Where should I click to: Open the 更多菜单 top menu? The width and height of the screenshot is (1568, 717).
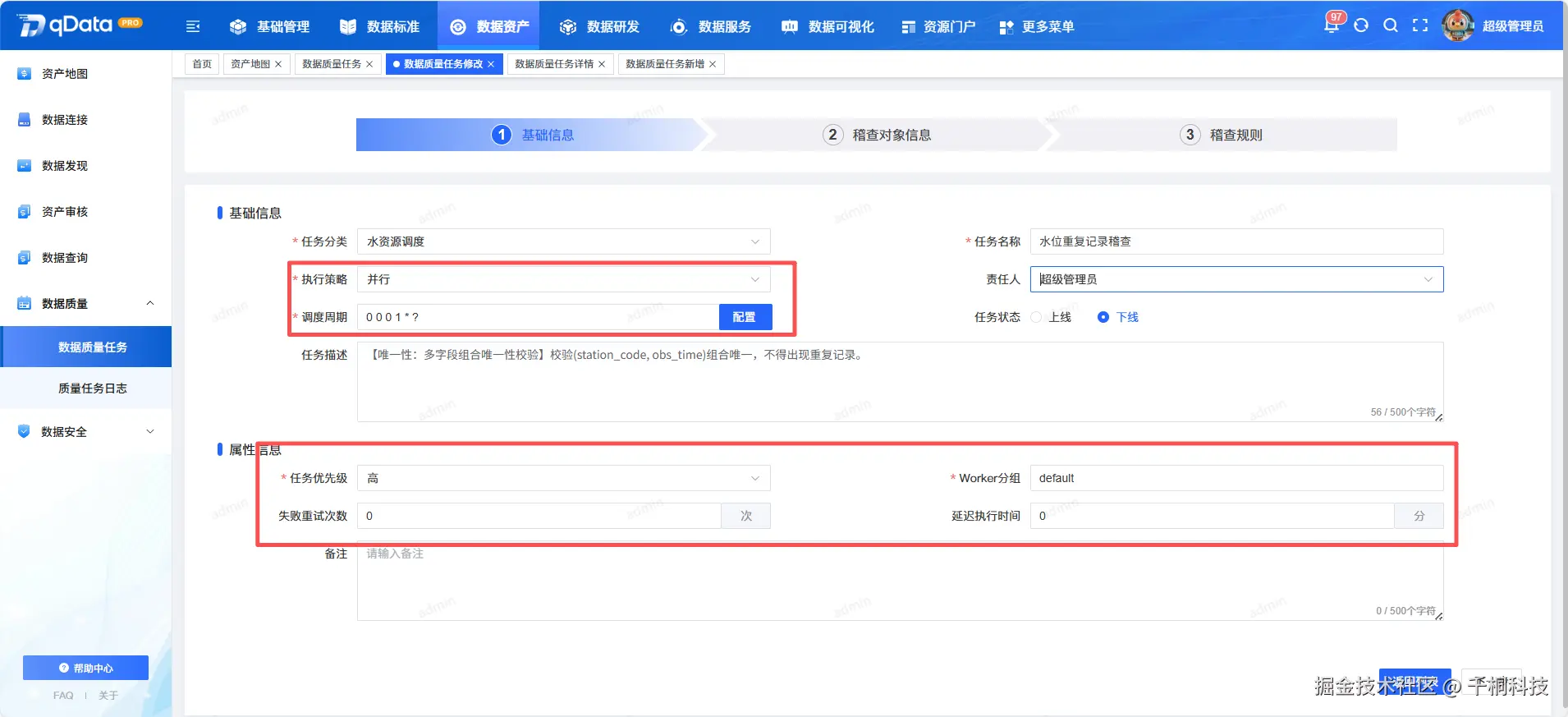pyautogui.click(x=1037, y=27)
